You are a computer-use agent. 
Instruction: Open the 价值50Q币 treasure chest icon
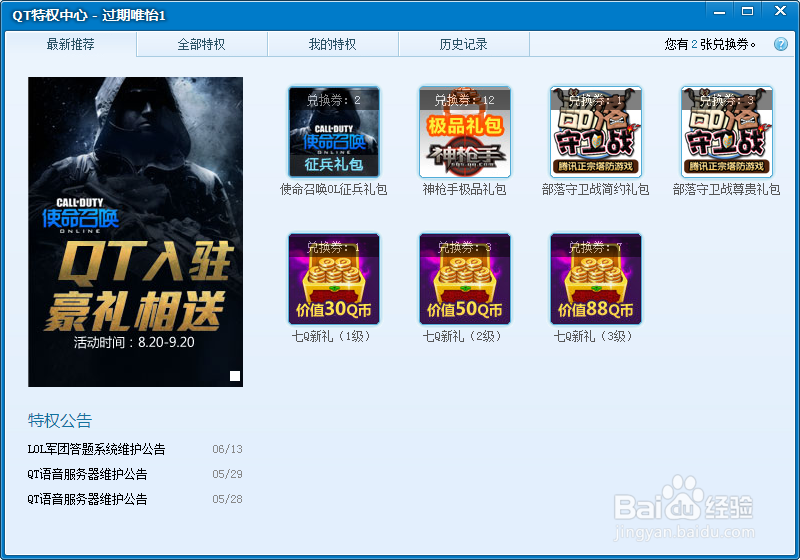click(465, 279)
